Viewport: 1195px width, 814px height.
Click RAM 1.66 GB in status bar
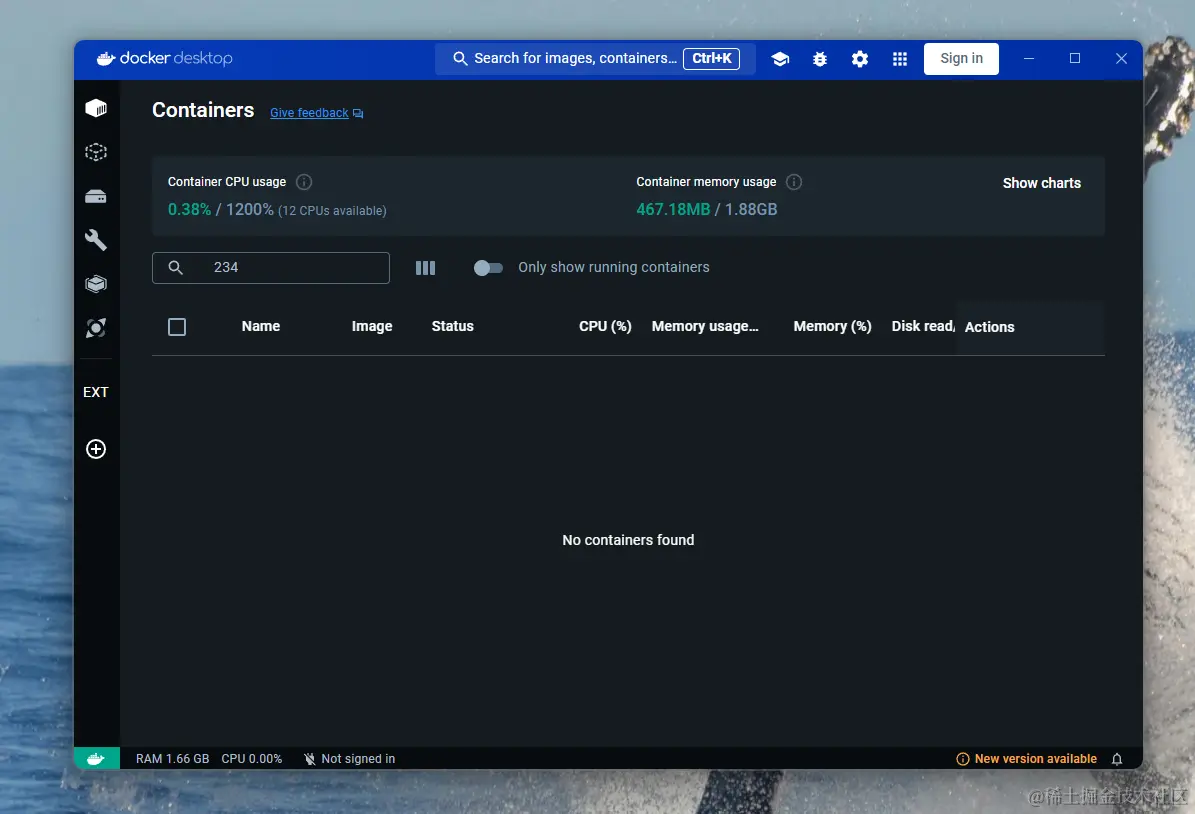(172, 759)
